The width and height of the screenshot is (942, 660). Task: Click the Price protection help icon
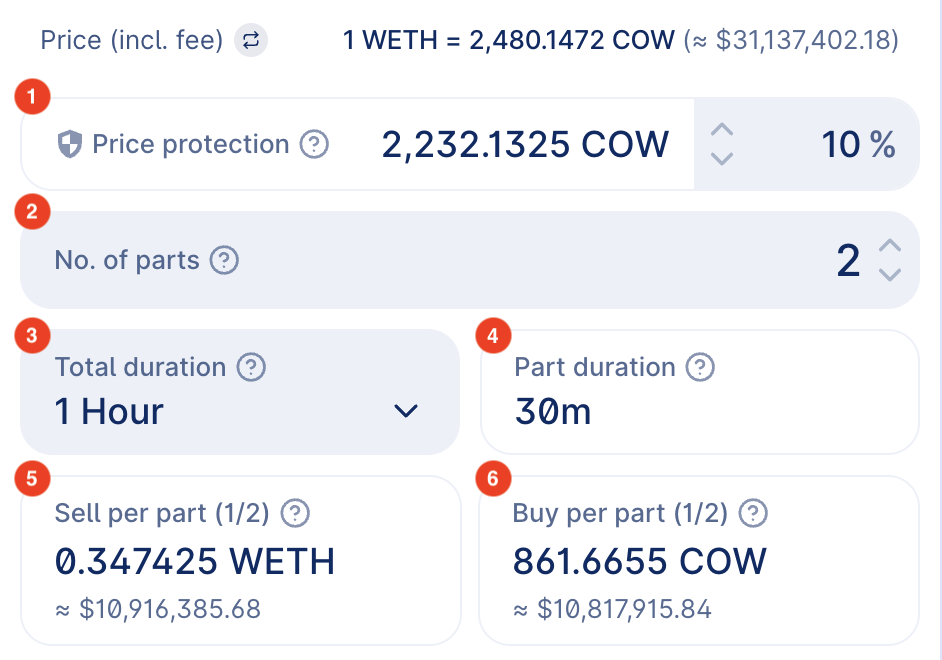[315, 145]
